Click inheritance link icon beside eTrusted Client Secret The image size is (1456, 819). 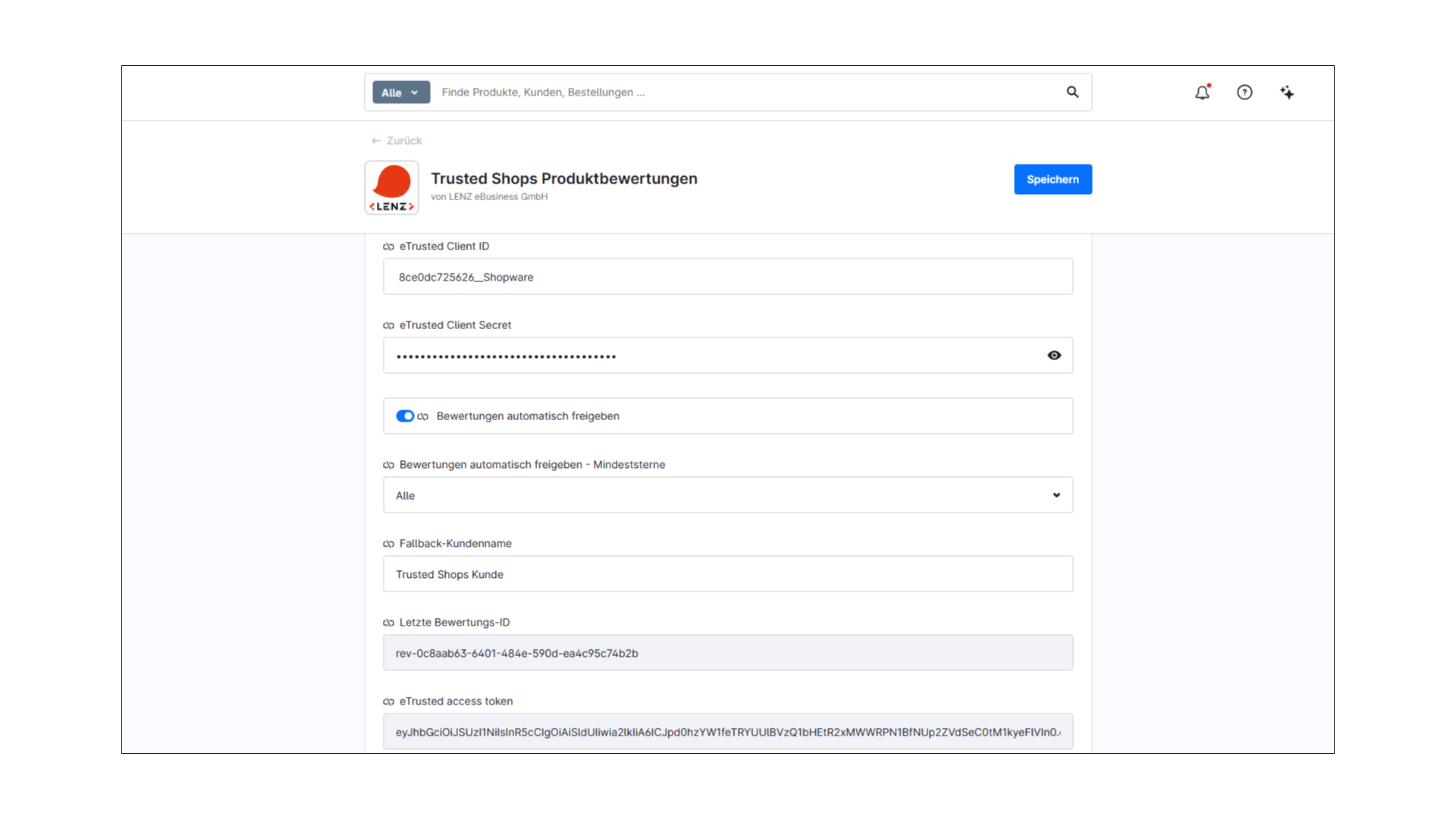click(389, 325)
